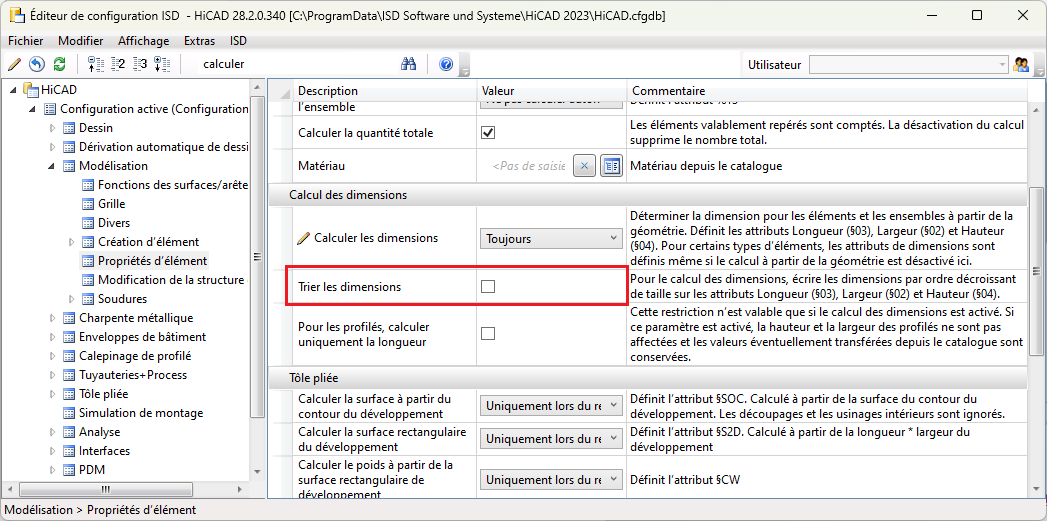
Task: Open the Utilisateur combo box
Action: [909, 64]
